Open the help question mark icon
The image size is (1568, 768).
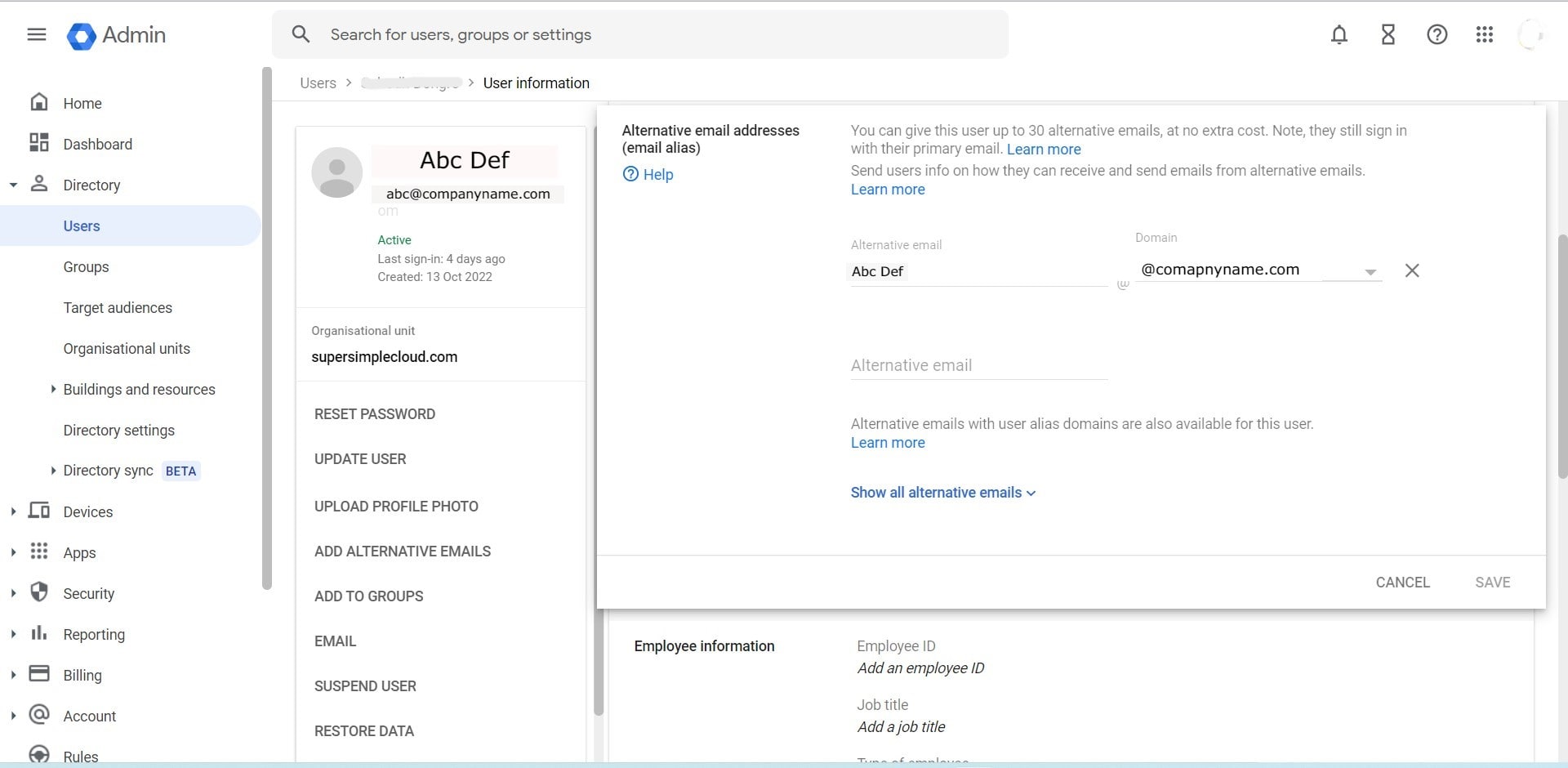click(x=1437, y=34)
